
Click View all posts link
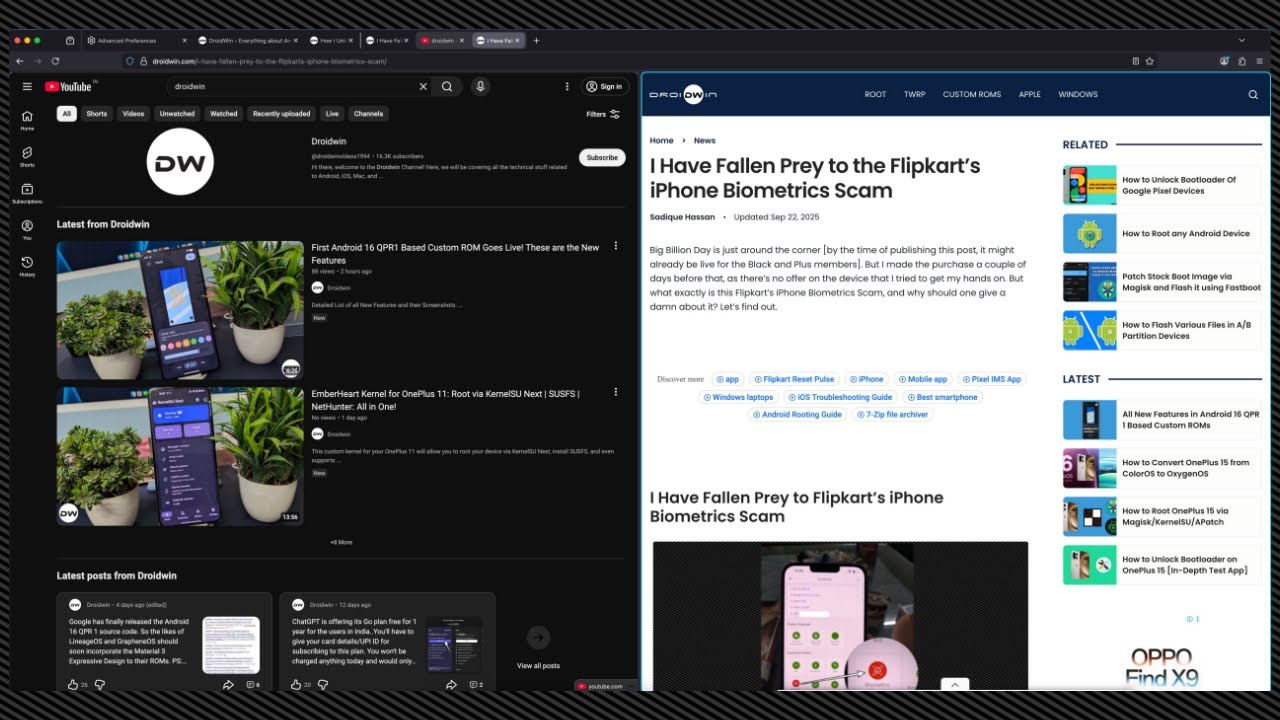tap(538, 666)
